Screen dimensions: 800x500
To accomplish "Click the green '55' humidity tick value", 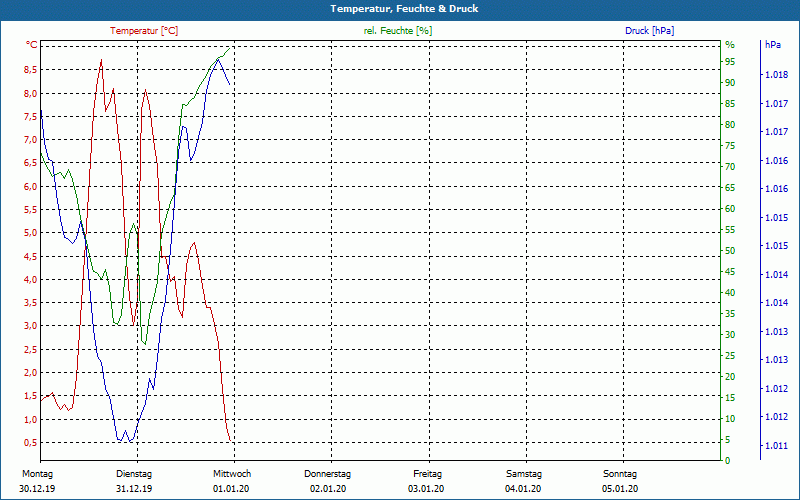I will [730, 230].
